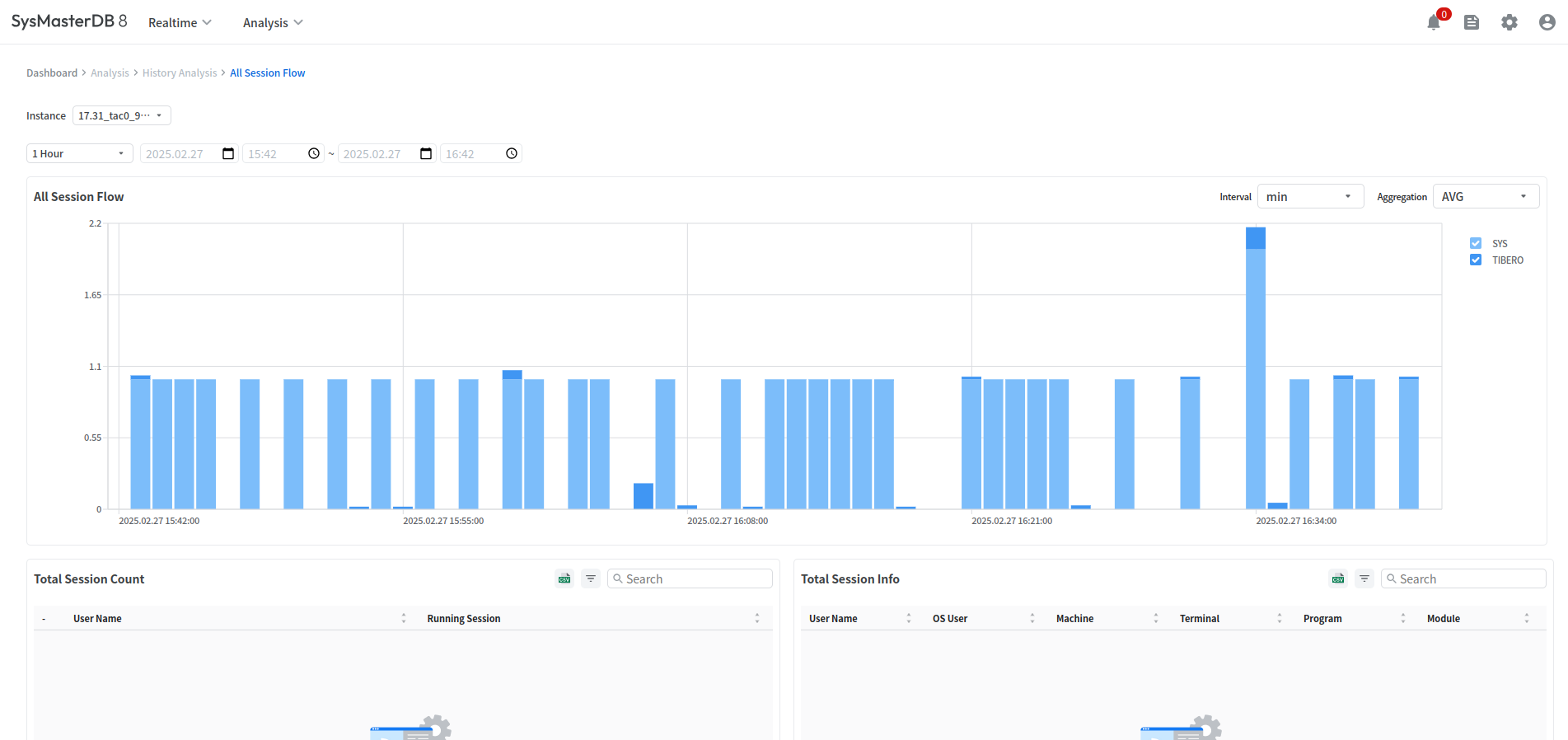Screen dimensions: 1568x740
Task: Open All Session Flow breadcrumb
Action: pos(267,73)
